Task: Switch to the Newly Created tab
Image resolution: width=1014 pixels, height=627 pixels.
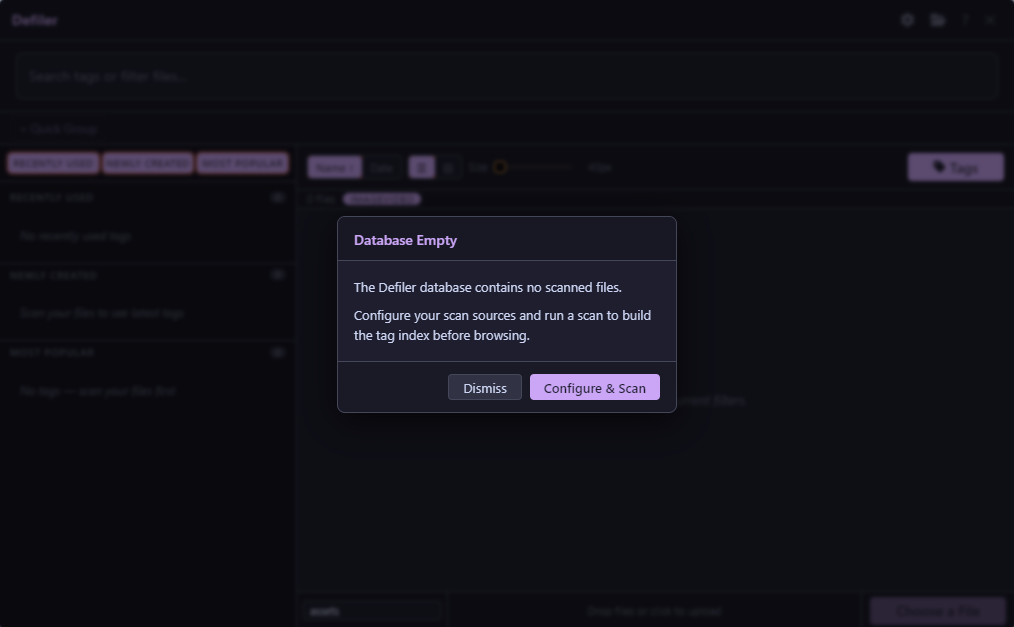Action: (x=148, y=164)
